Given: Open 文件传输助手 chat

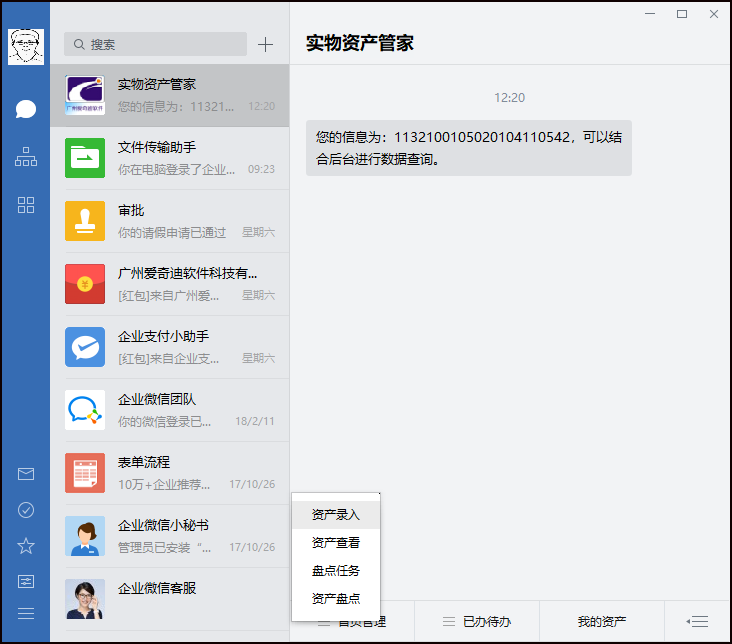Looking at the screenshot, I should [169, 158].
